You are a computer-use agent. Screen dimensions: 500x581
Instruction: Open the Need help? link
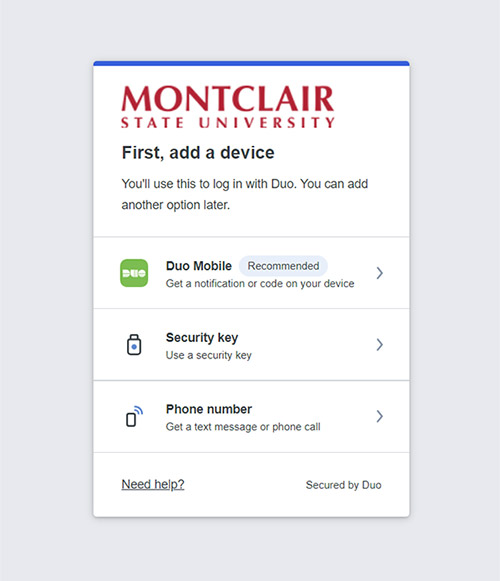[x=153, y=484]
